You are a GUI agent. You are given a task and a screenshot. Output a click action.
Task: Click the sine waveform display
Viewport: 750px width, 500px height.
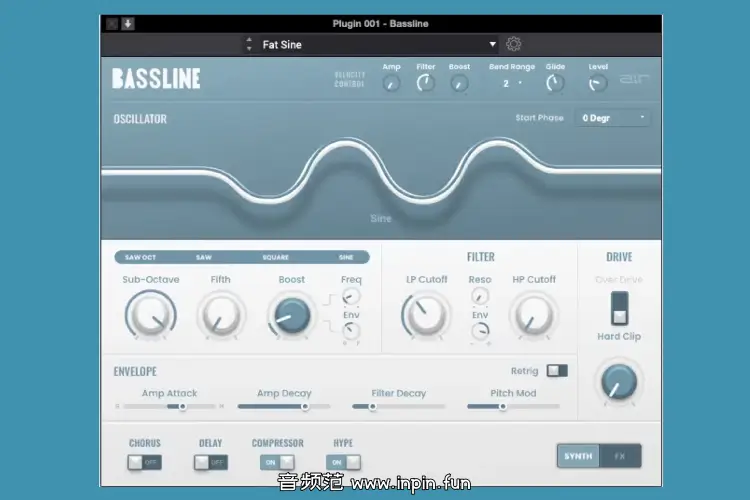point(381,173)
